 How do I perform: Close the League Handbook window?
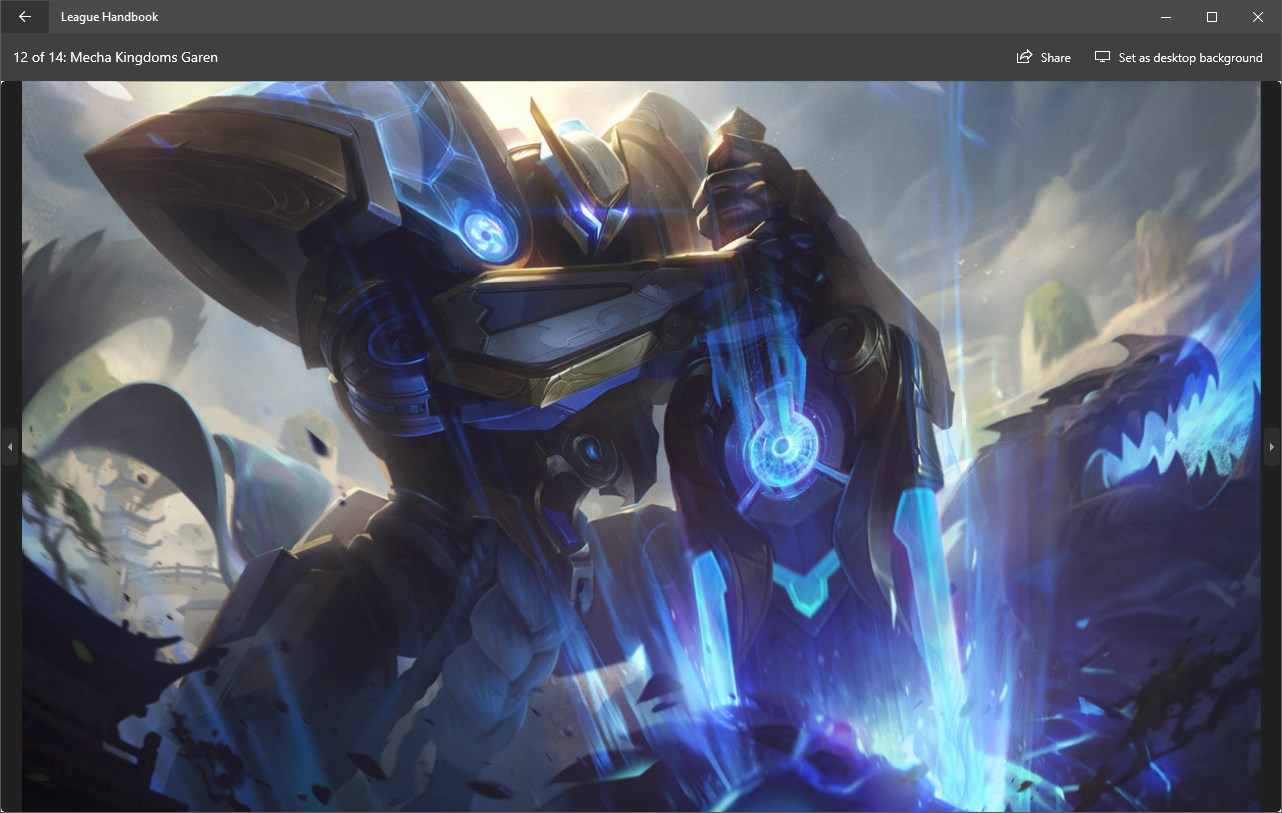pos(1258,17)
